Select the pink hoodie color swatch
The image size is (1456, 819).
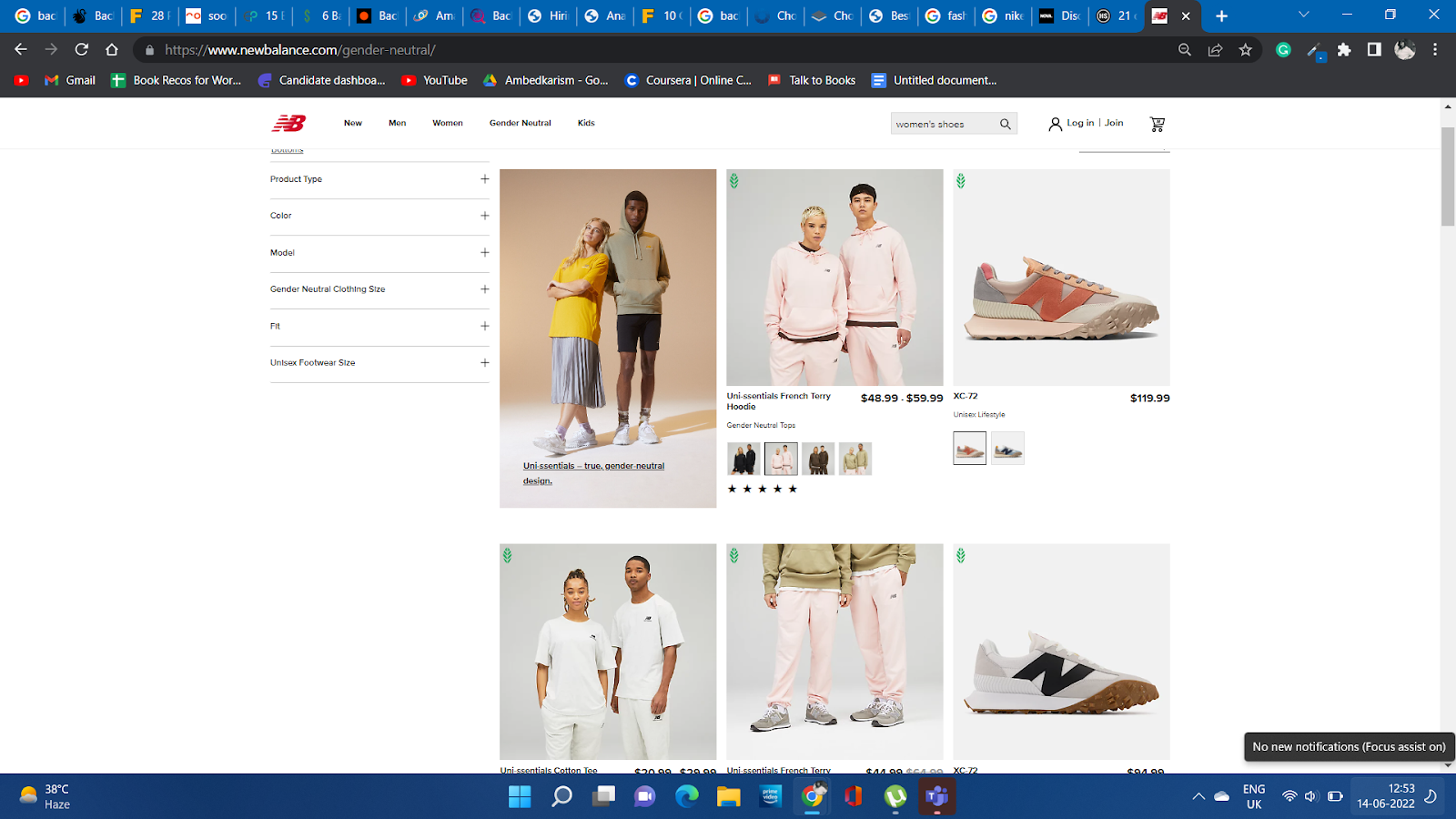[781, 459]
